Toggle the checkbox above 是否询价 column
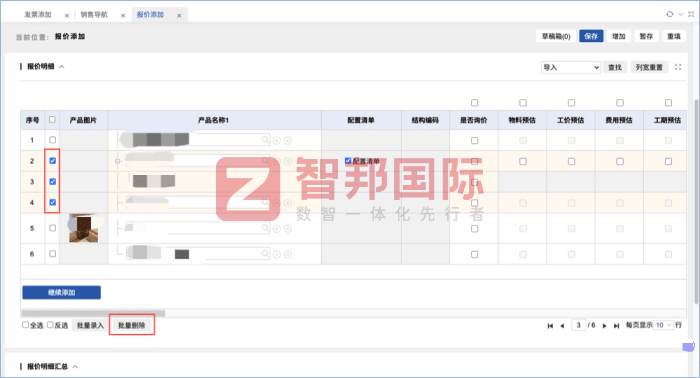 coord(475,103)
